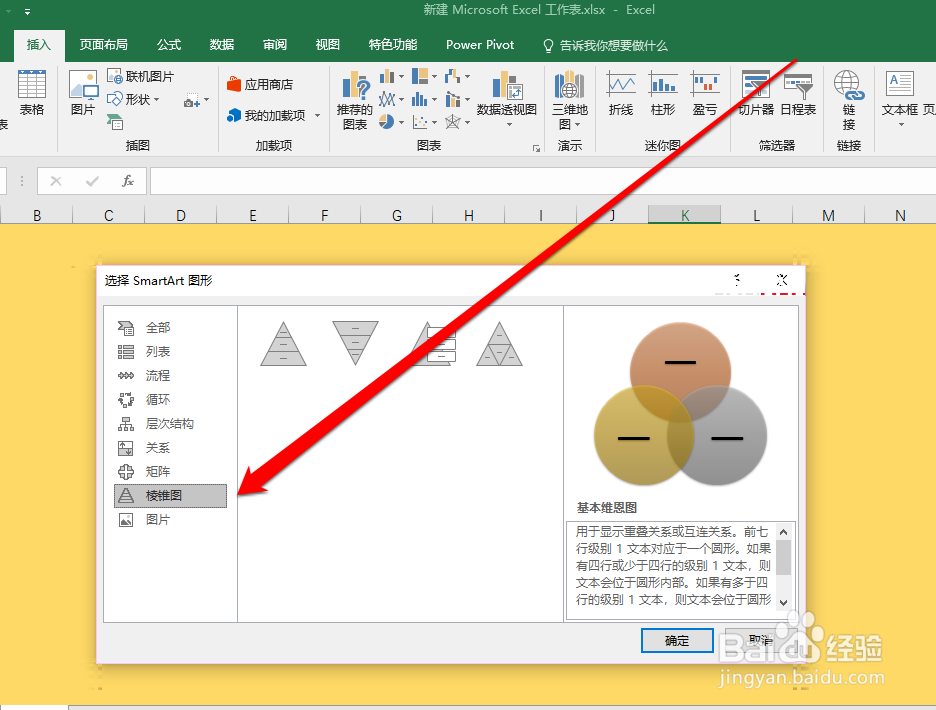Open 应用商店 app store
This screenshot has width=936, height=710.
point(260,84)
